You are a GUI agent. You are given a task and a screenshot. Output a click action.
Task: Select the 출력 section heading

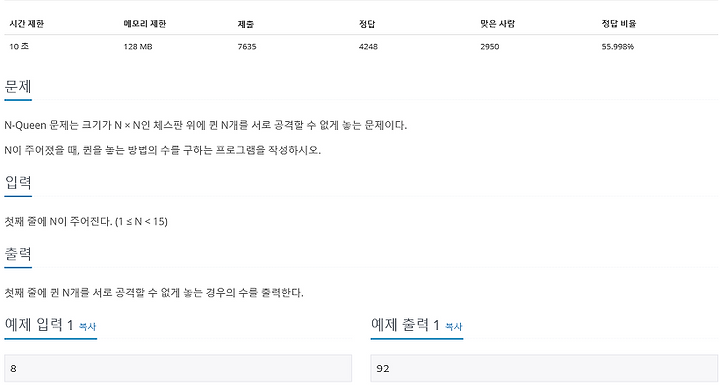pos(18,254)
